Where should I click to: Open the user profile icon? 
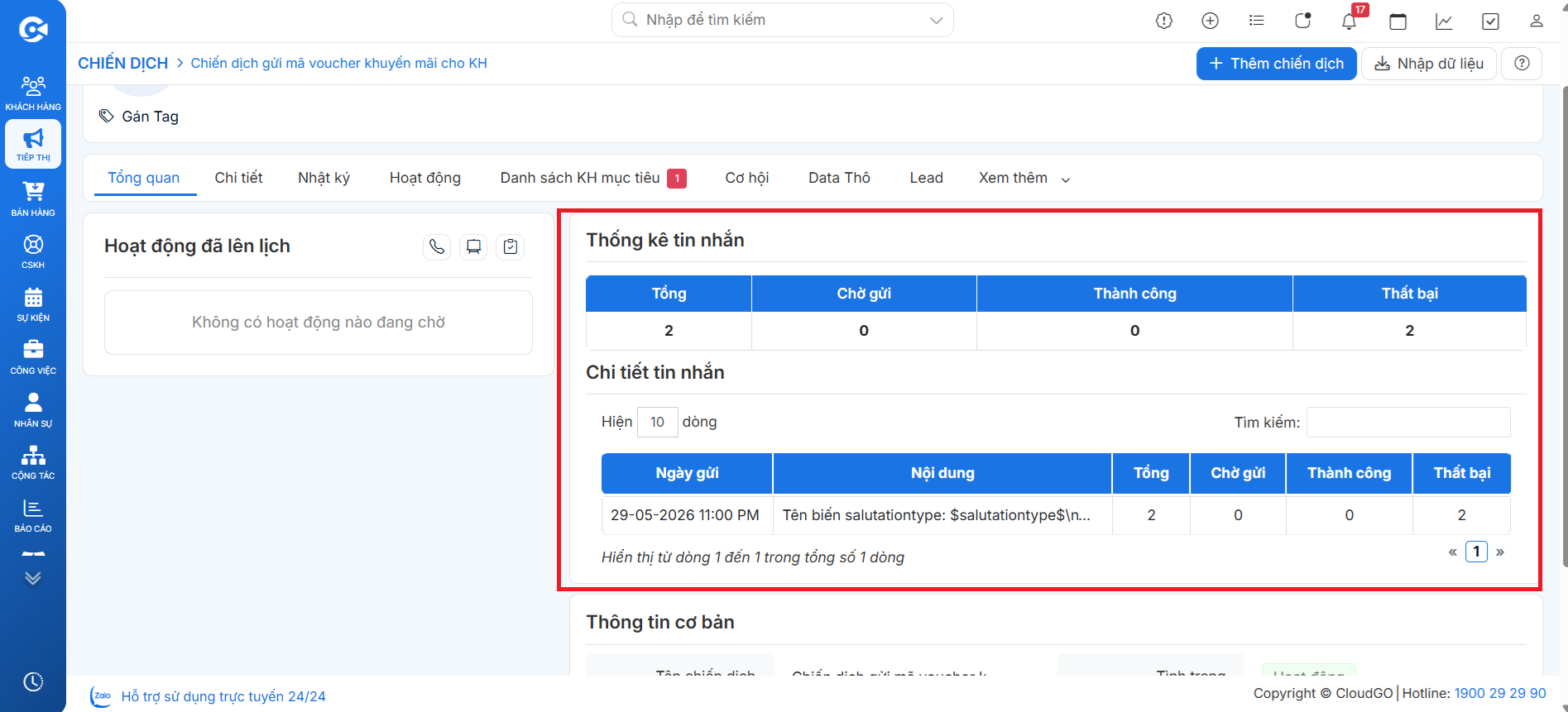(x=1537, y=21)
